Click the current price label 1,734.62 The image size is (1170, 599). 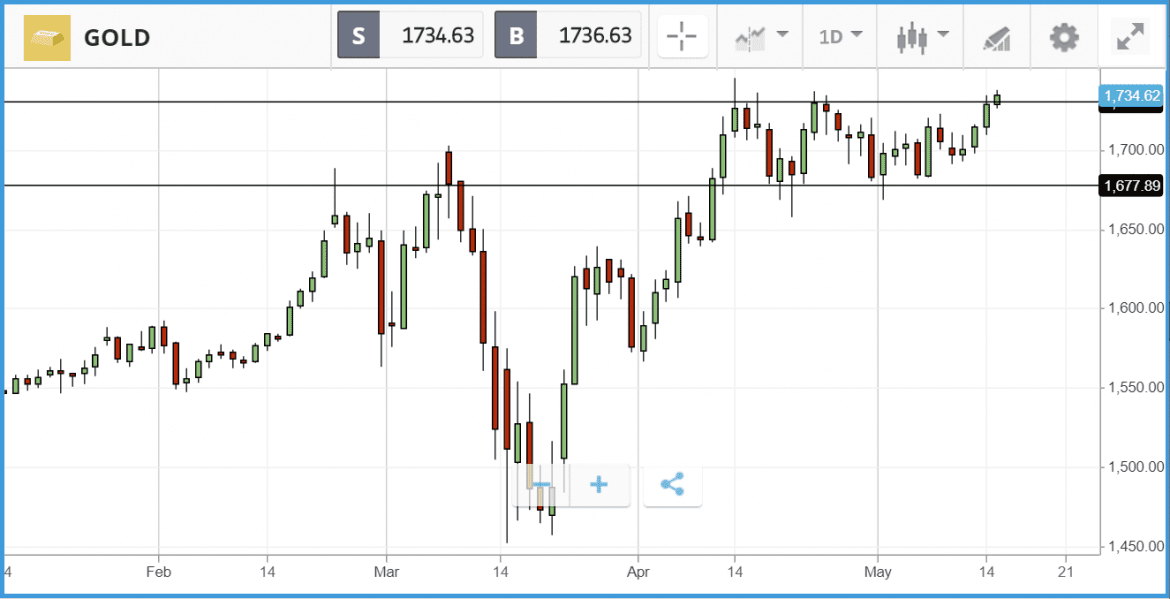[x=1131, y=96]
